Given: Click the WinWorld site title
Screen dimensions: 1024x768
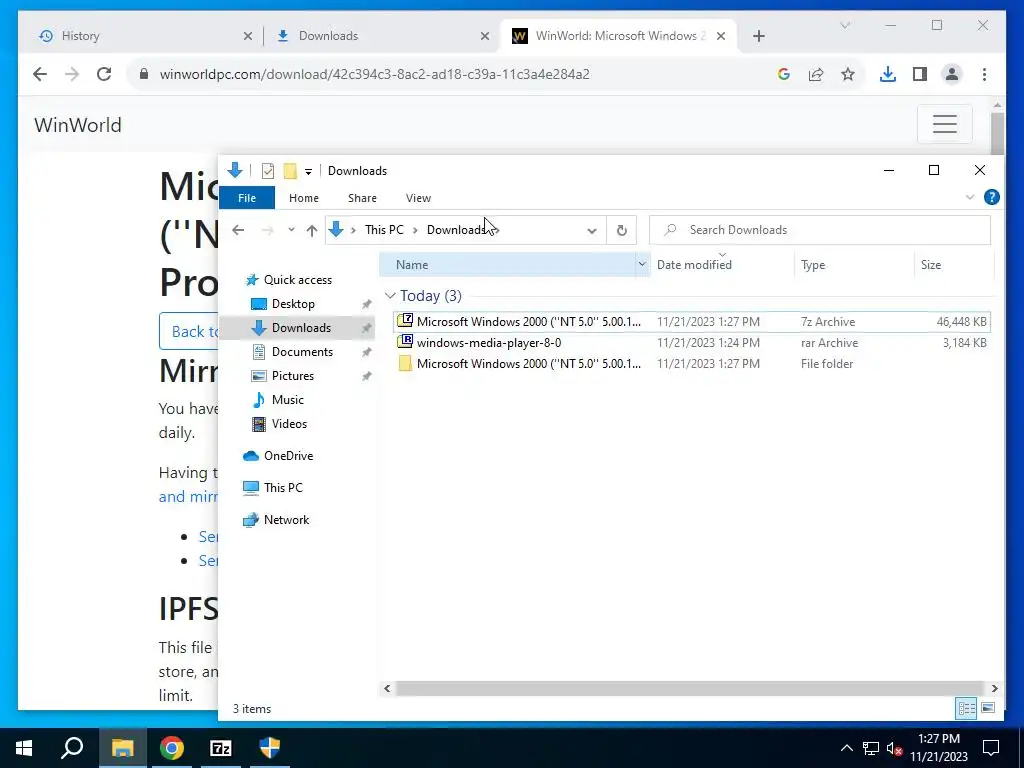Looking at the screenshot, I should 78,125.
